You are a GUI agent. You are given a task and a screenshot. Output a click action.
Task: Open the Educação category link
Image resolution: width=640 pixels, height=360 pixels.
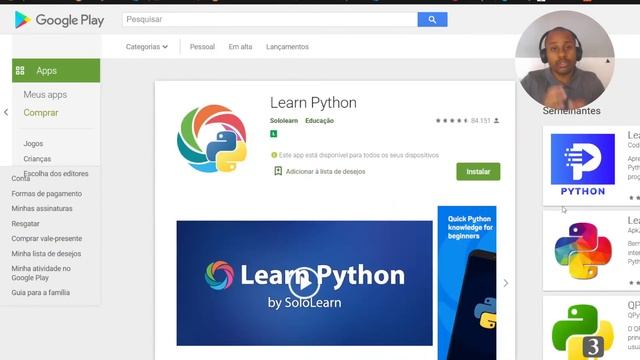pos(320,121)
